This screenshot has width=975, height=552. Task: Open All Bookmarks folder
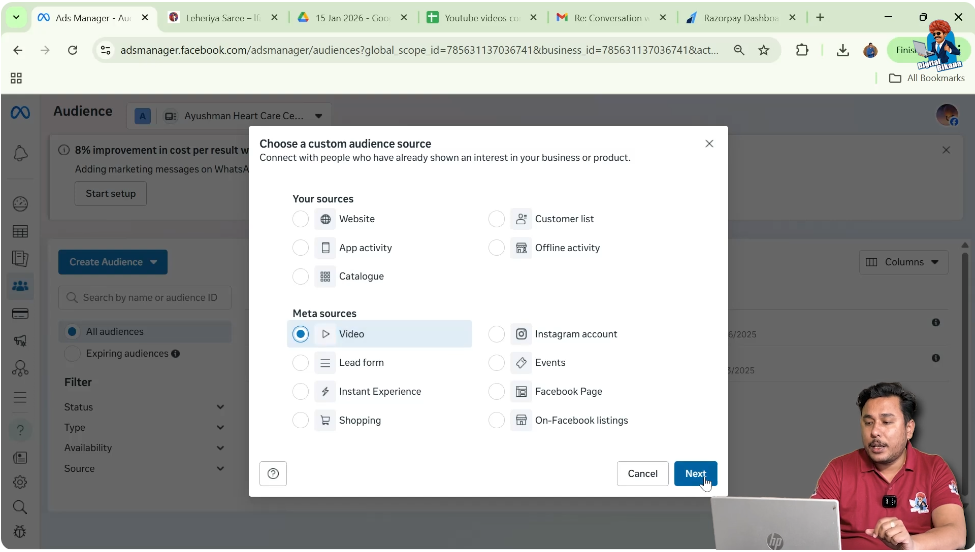coord(926,78)
